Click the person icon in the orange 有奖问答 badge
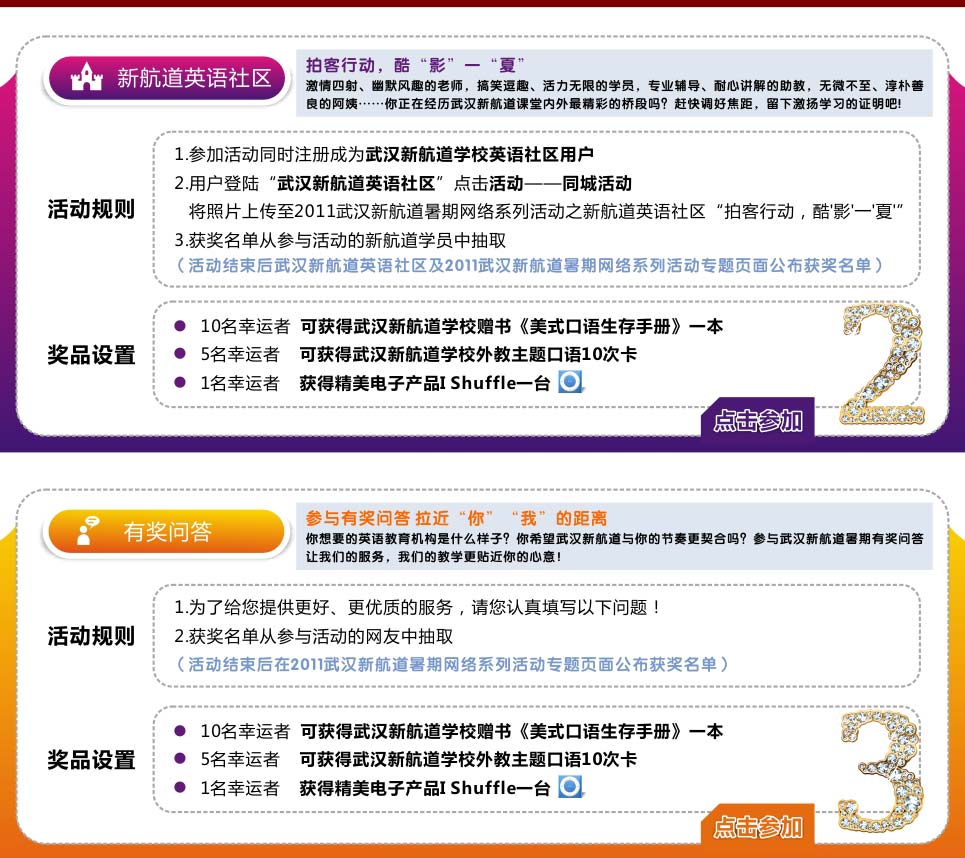965x858 pixels. click(x=86, y=531)
